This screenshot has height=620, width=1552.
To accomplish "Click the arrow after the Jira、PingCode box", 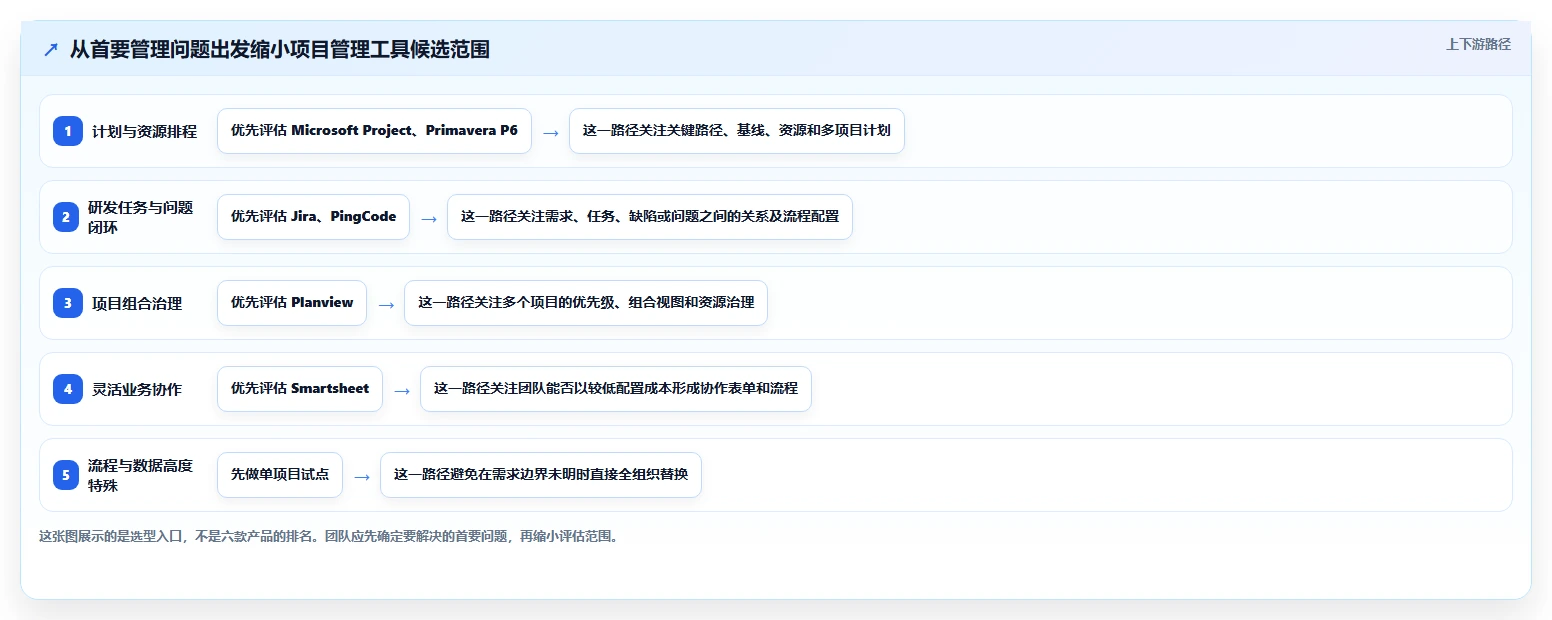I will (429, 218).
